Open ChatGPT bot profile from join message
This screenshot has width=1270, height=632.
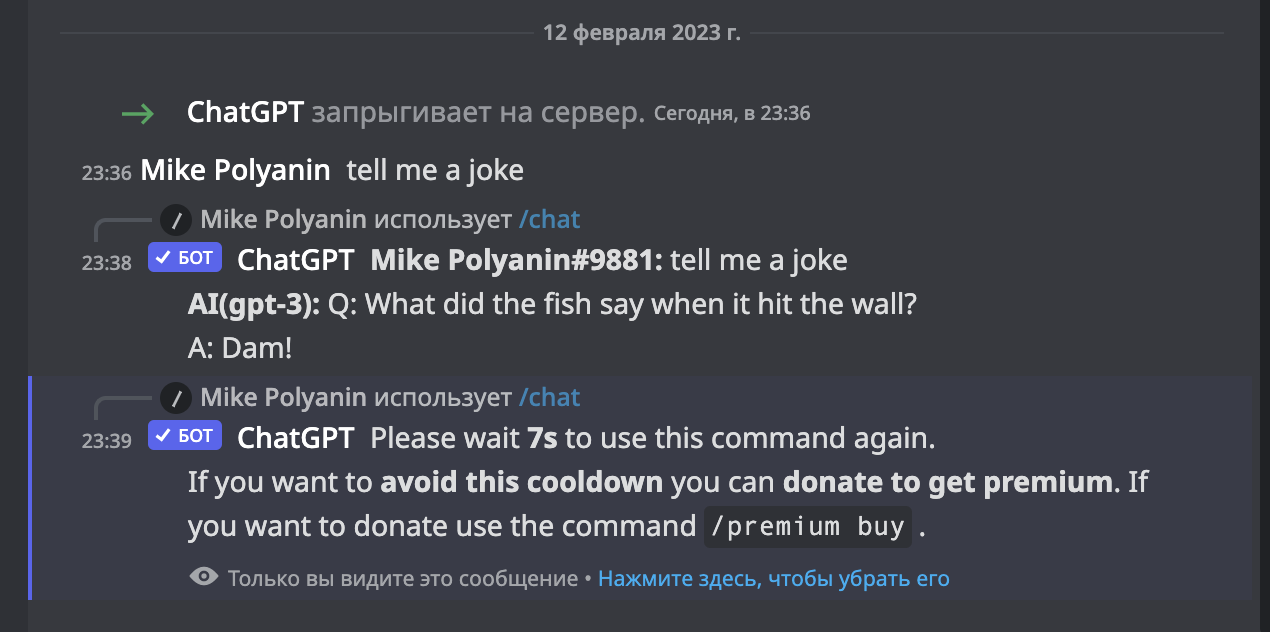pyautogui.click(x=244, y=112)
